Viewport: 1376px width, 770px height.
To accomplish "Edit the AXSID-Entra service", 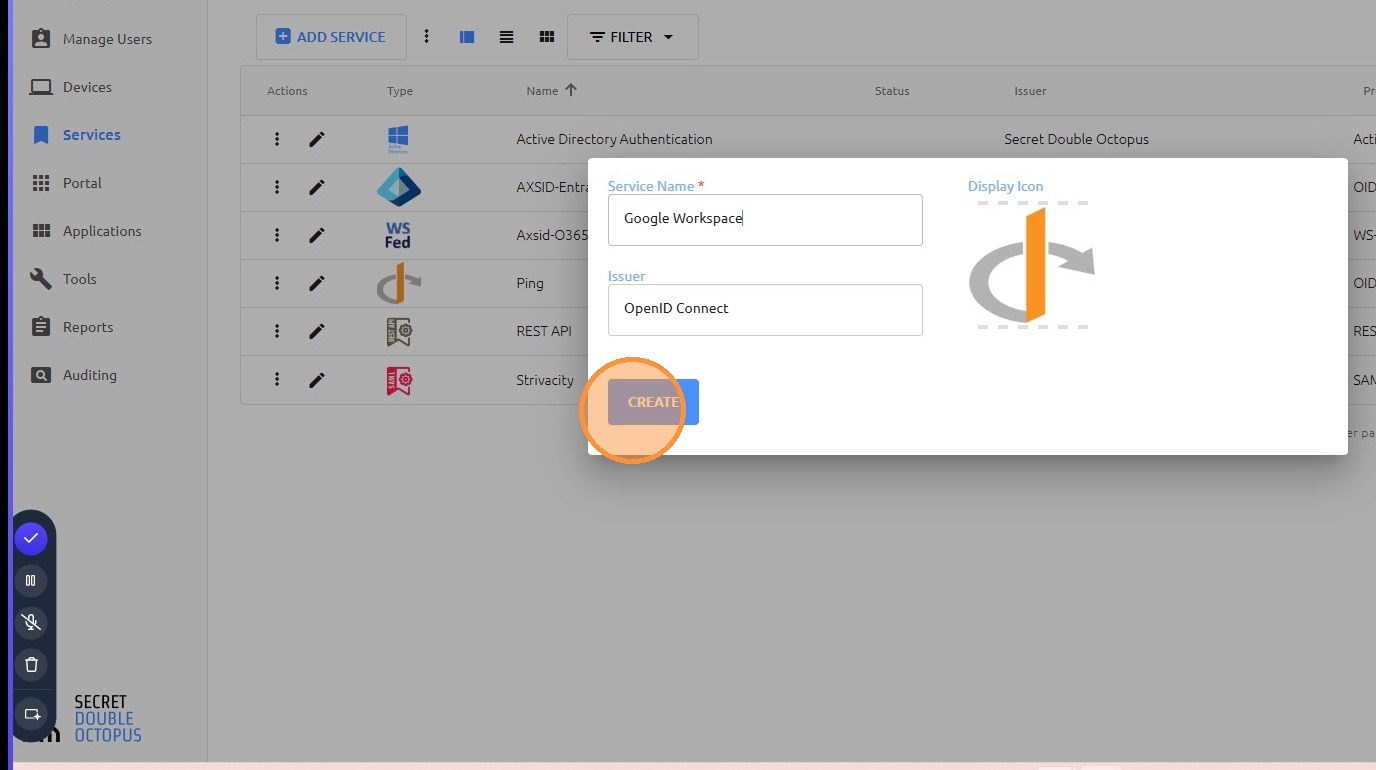I will [317, 187].
